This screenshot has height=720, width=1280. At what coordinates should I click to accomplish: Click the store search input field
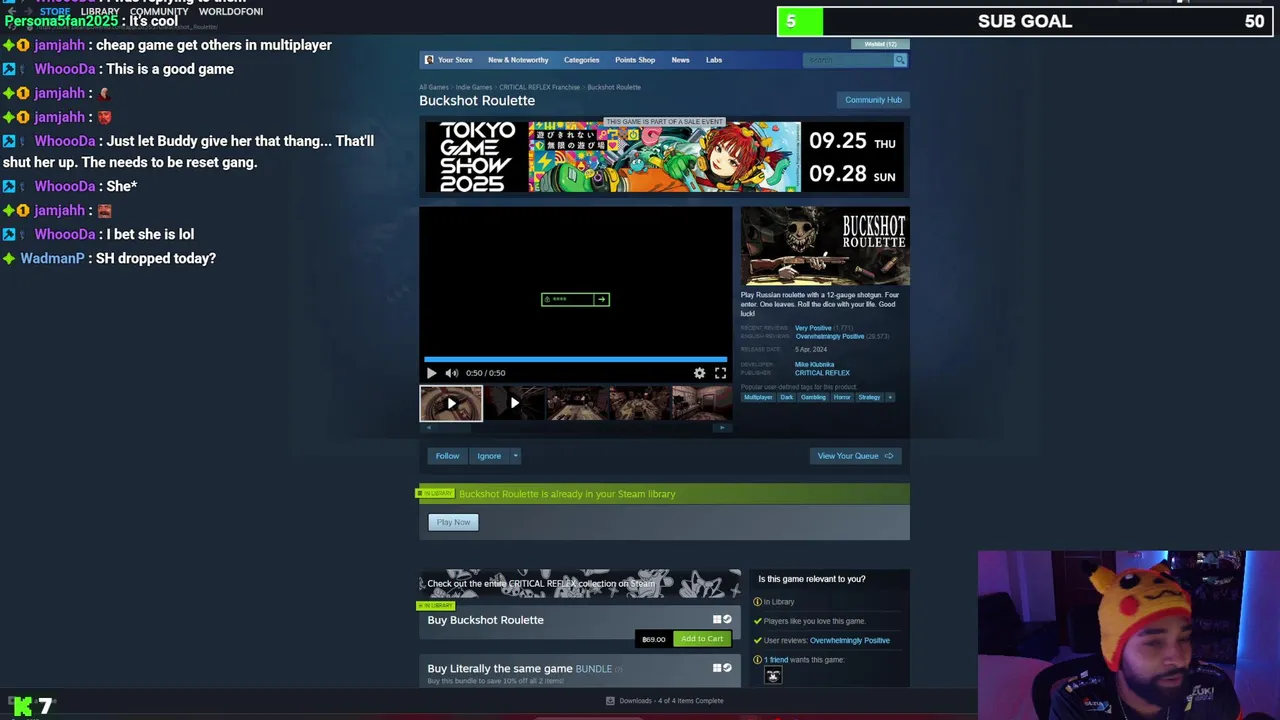click(848, 60)
